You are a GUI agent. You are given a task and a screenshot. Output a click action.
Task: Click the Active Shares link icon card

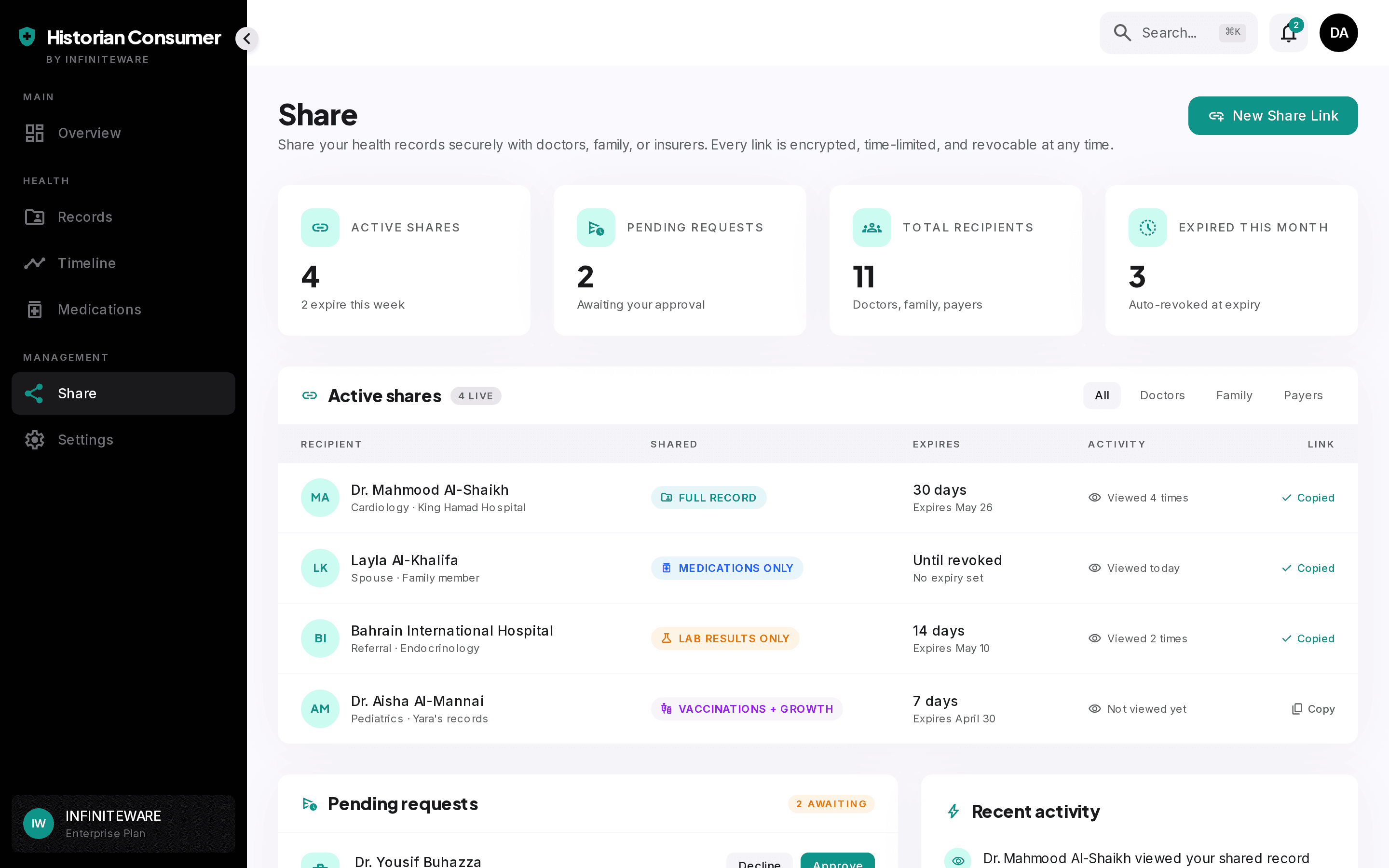pos(320,227)
